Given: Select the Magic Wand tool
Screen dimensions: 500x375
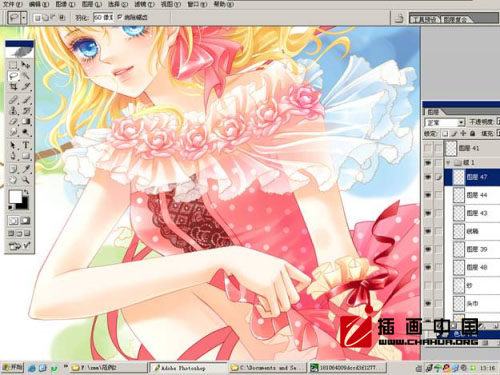Looking at the screenshot, I should (x=26, y=76).
